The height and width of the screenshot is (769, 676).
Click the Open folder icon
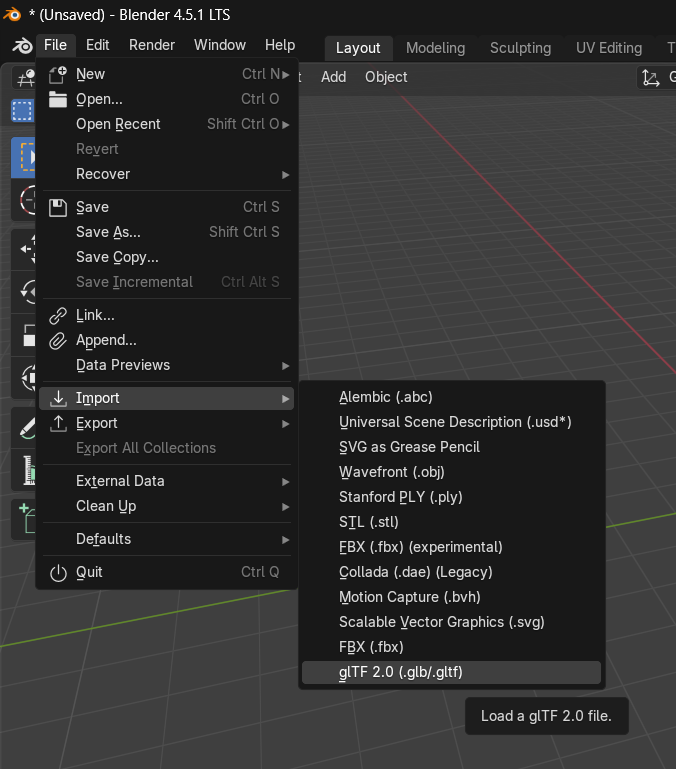[x=58, y=100]
